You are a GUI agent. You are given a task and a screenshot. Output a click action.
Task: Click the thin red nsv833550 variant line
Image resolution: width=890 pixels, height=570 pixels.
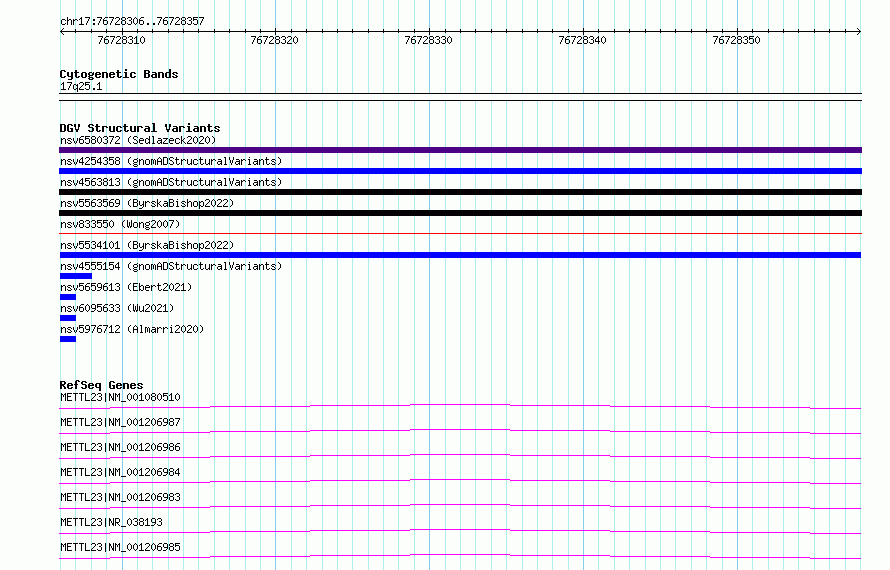click(460, 233)
